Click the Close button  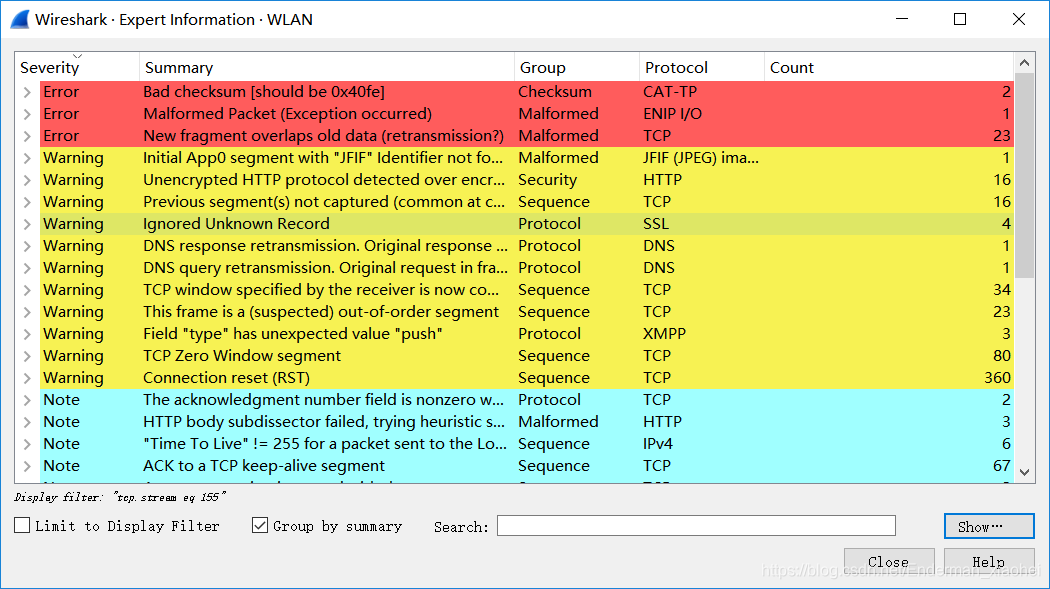(x=889, y=561)
